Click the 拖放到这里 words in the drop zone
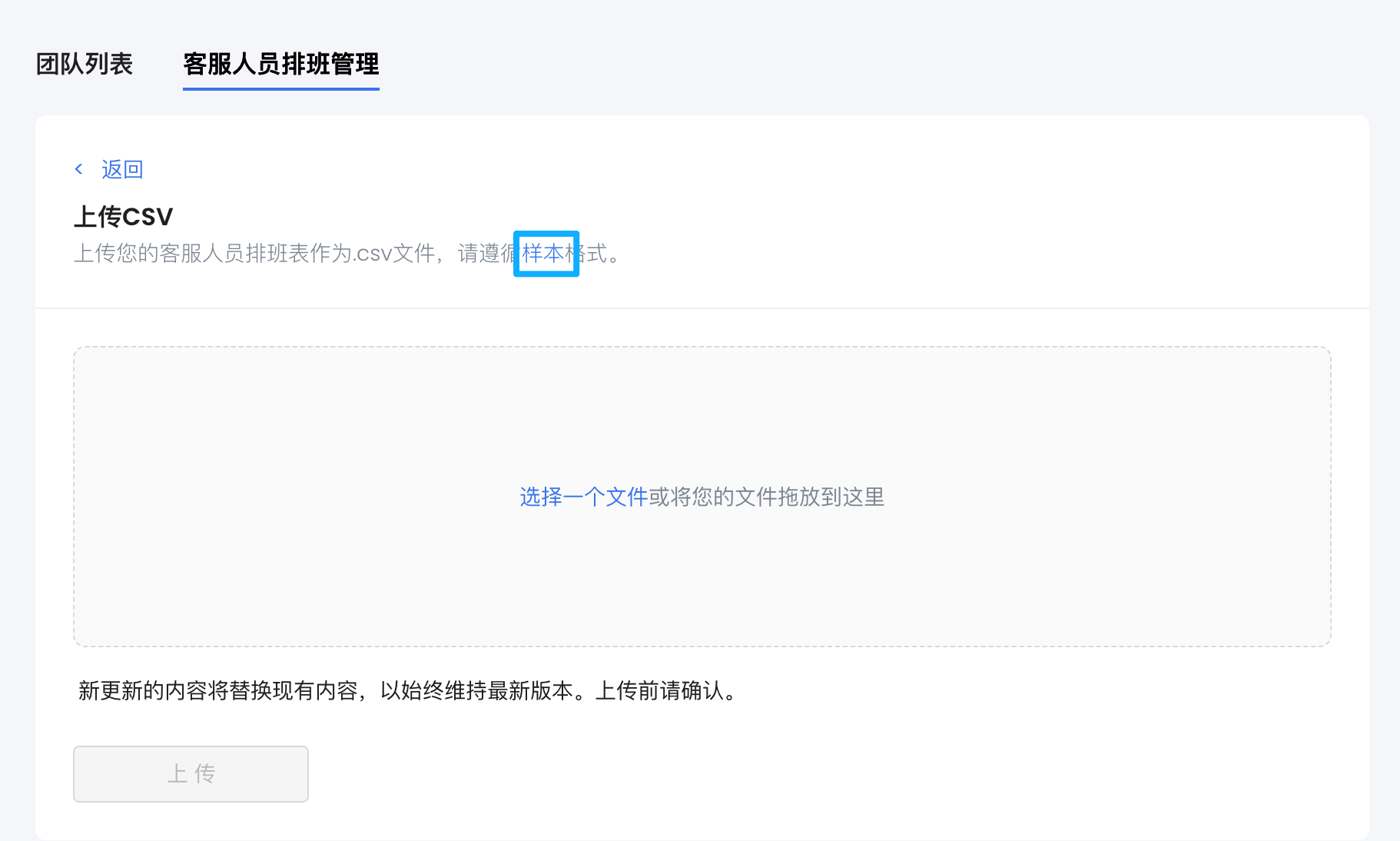Screen dimensions: 1400x841 (830, 497)
